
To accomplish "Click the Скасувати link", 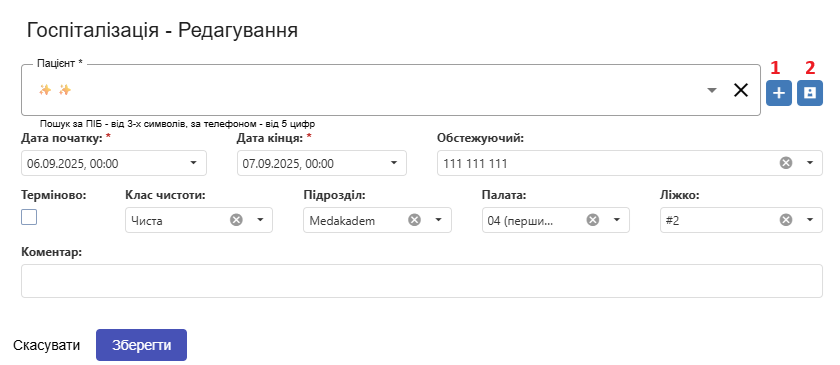I will (x=47, y=345).
